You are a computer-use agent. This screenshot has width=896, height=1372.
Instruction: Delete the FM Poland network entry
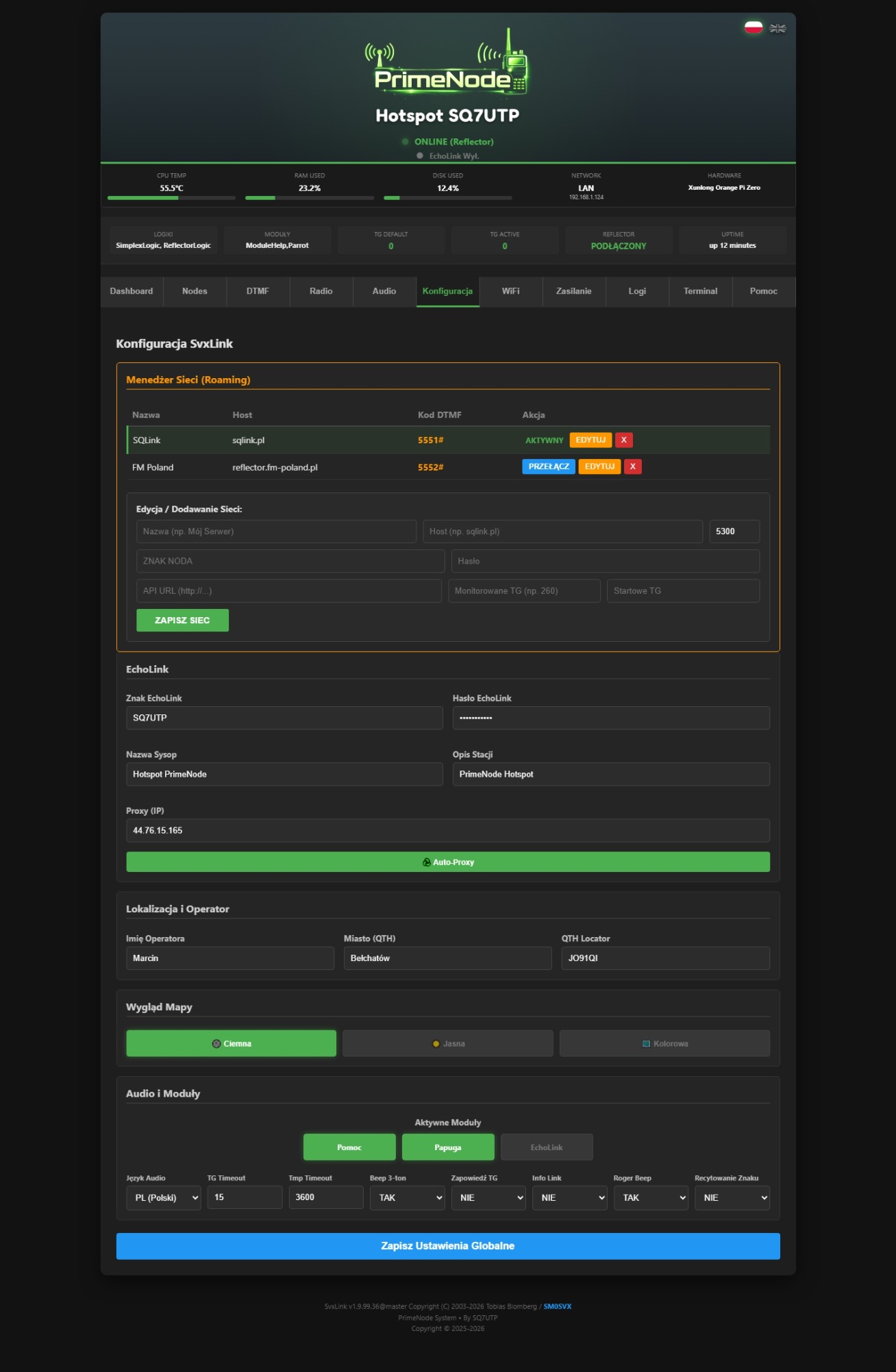632,466
